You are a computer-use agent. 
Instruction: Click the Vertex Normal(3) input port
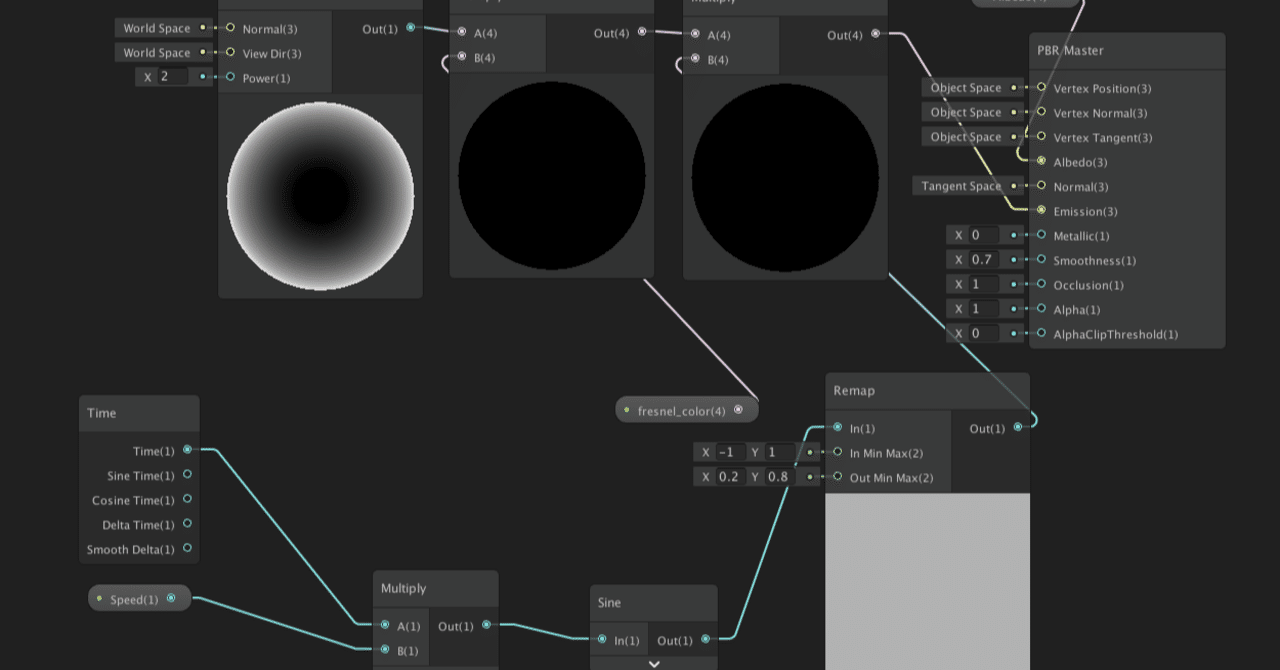pyautogui.click(x=1041, y=113)
